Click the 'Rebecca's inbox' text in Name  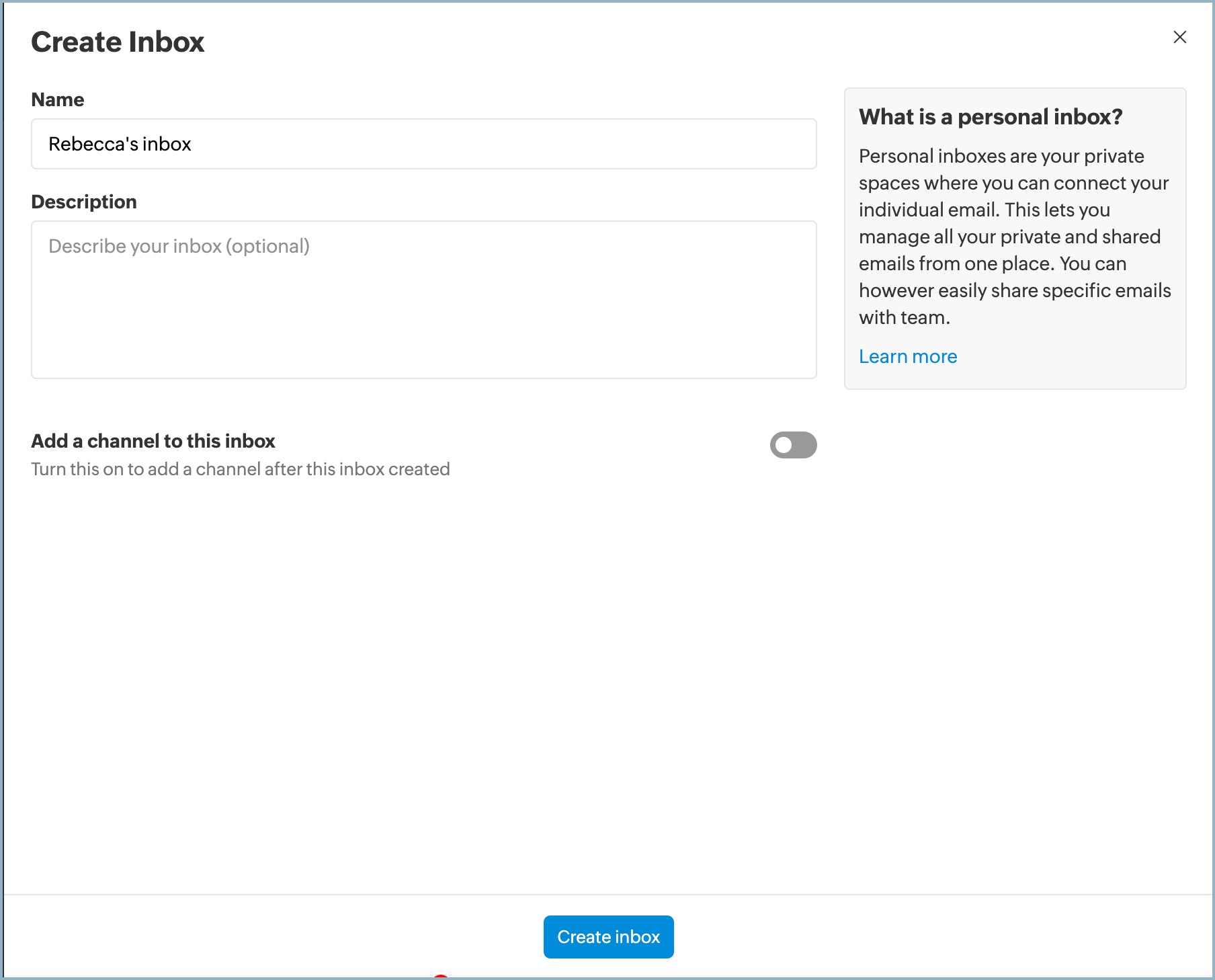coord(120,144)
